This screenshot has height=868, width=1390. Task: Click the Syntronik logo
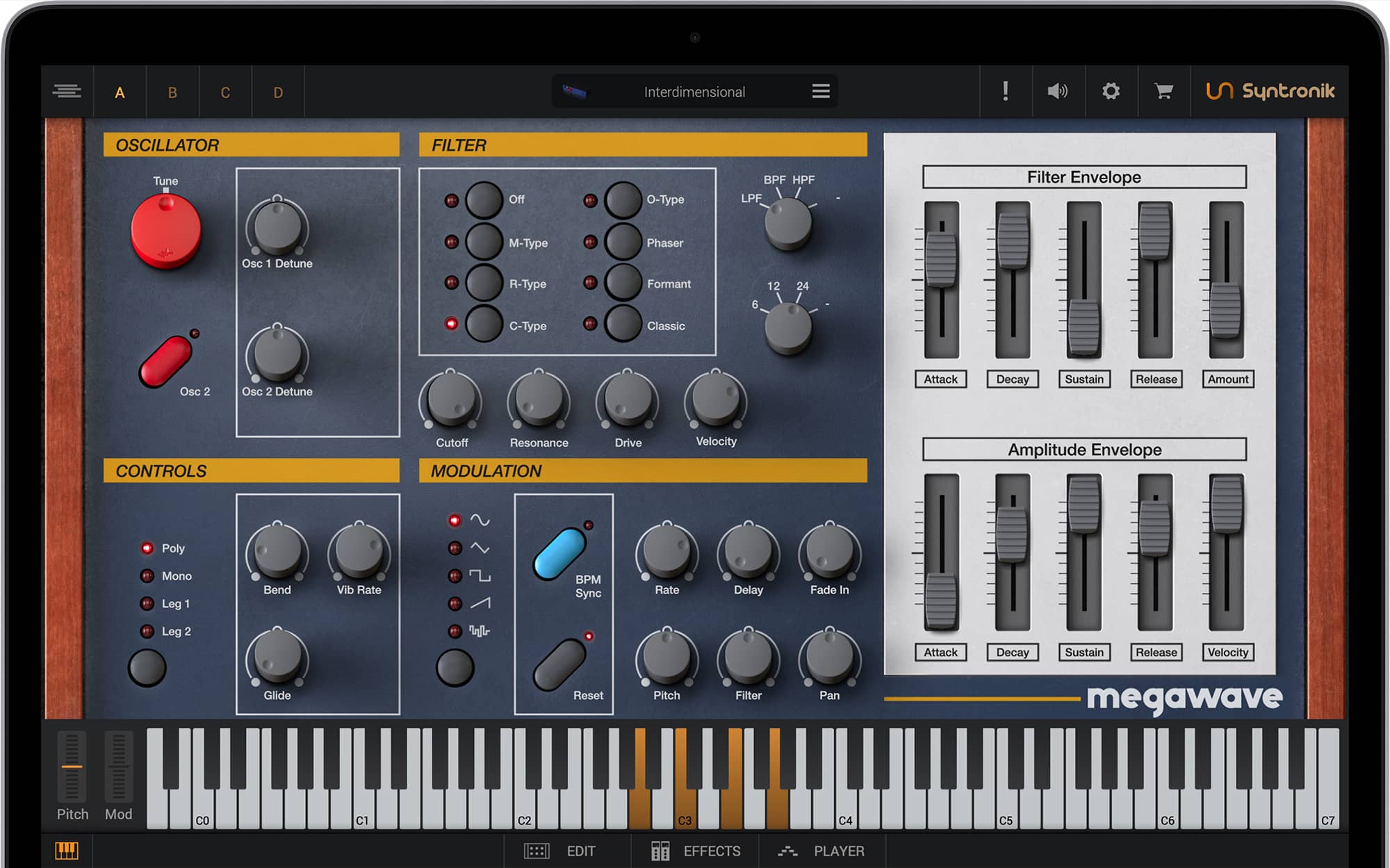pyautogui.click(x=1273, y=91)
